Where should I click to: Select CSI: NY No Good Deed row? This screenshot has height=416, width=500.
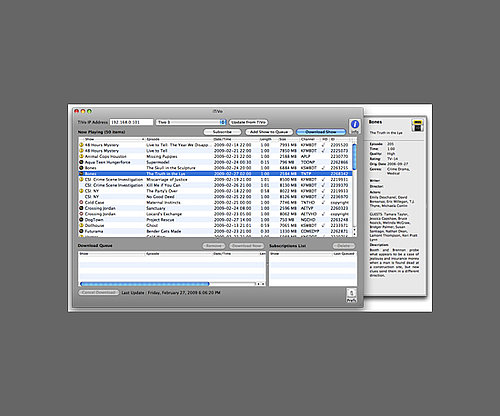(215, 197)
